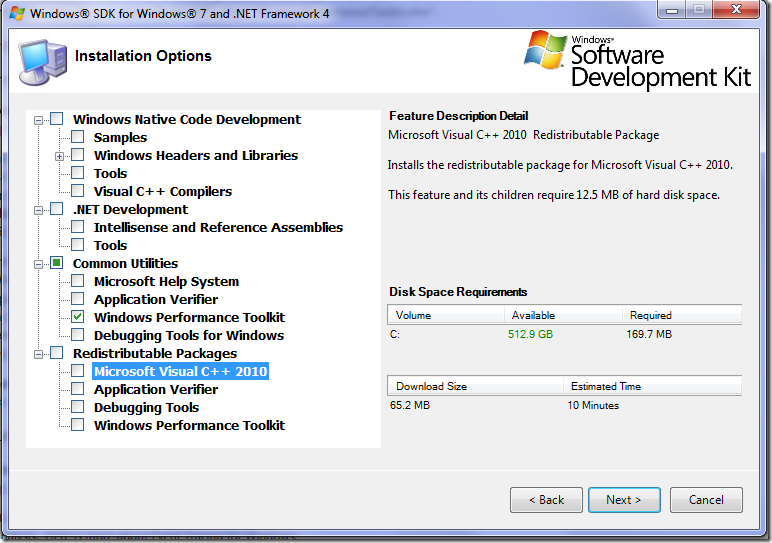The width and height of the screenshot is (772, 543).
Task: Click the C: volume entry
Action: 395,334
